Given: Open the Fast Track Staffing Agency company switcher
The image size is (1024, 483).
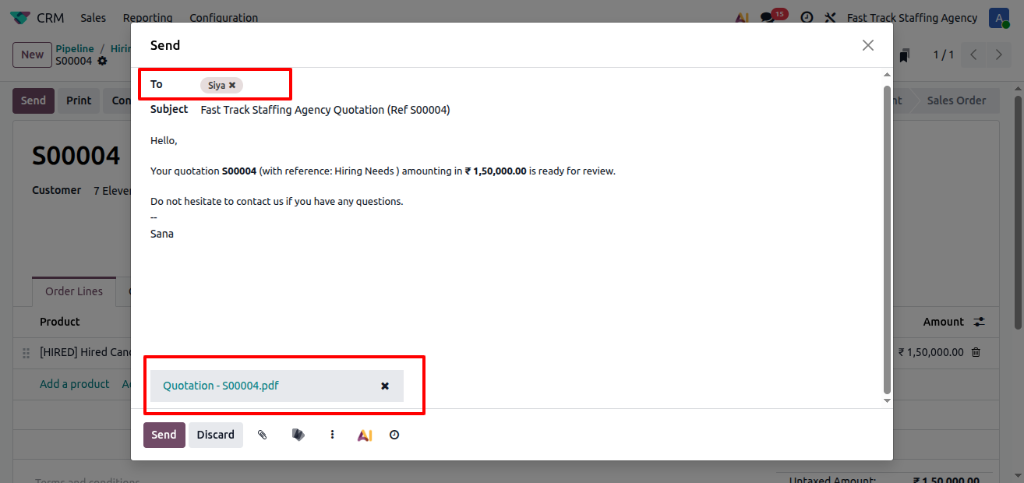Looking at the screenshot, I should pos(911,18).
